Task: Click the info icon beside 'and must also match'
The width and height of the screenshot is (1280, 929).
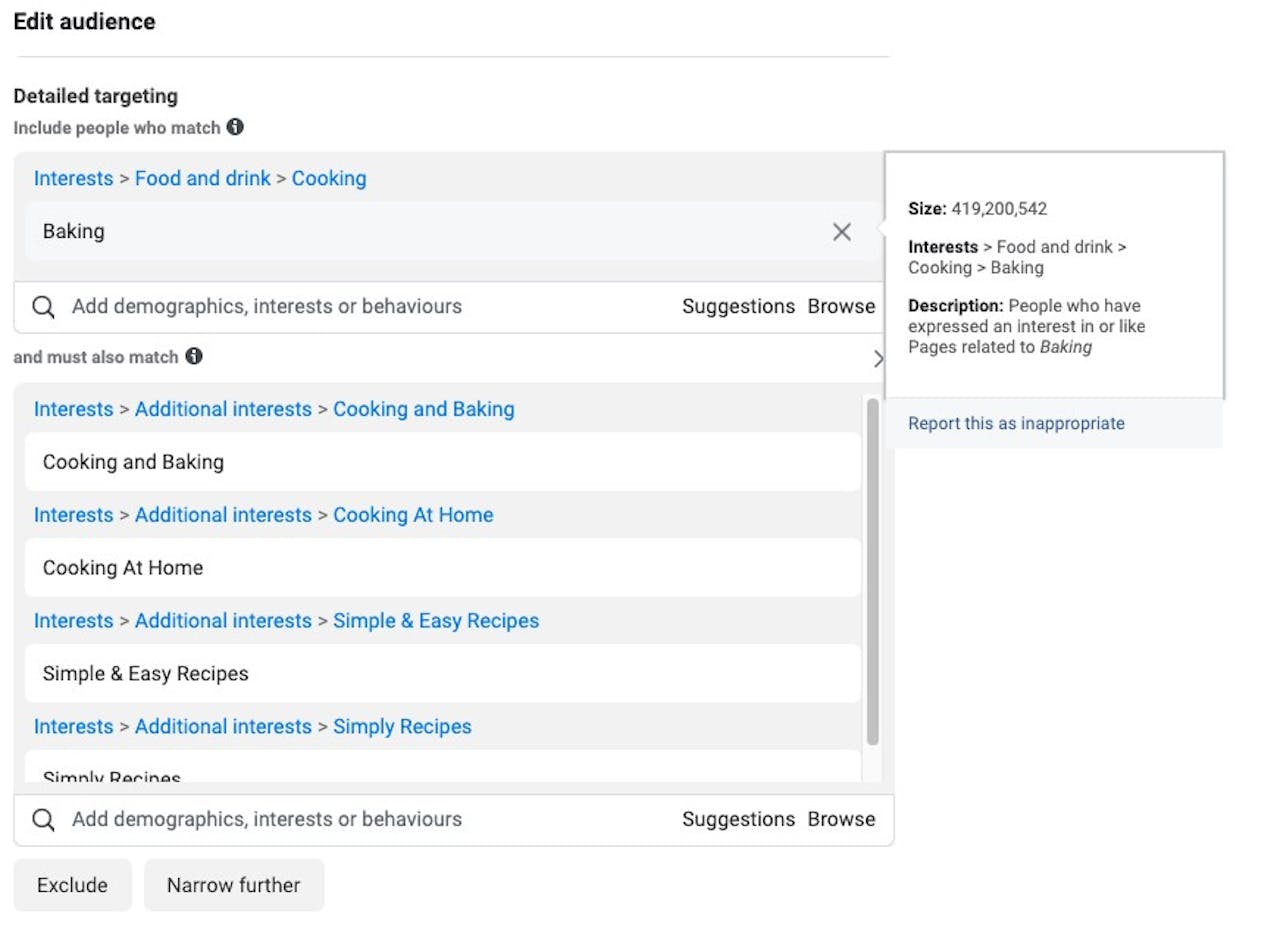Action: 194,356
